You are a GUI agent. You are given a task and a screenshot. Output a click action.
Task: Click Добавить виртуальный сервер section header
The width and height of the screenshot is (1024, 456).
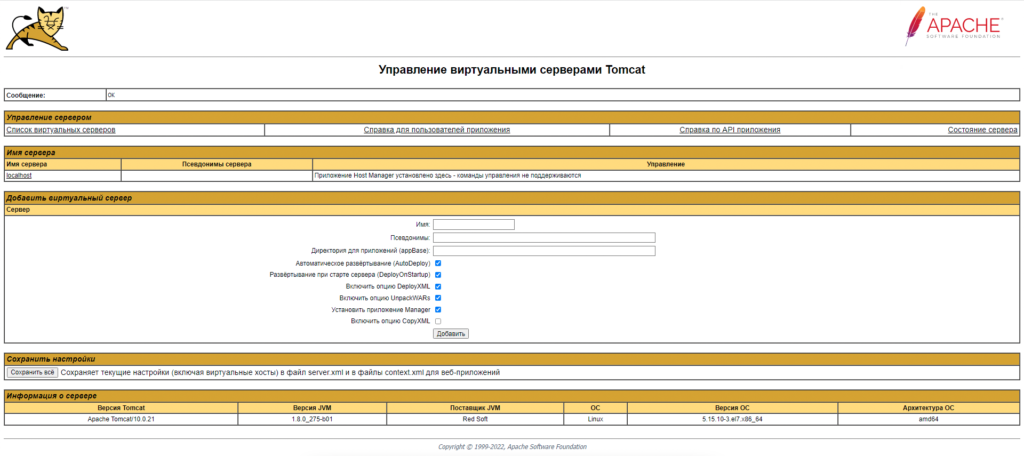point(512,198)
